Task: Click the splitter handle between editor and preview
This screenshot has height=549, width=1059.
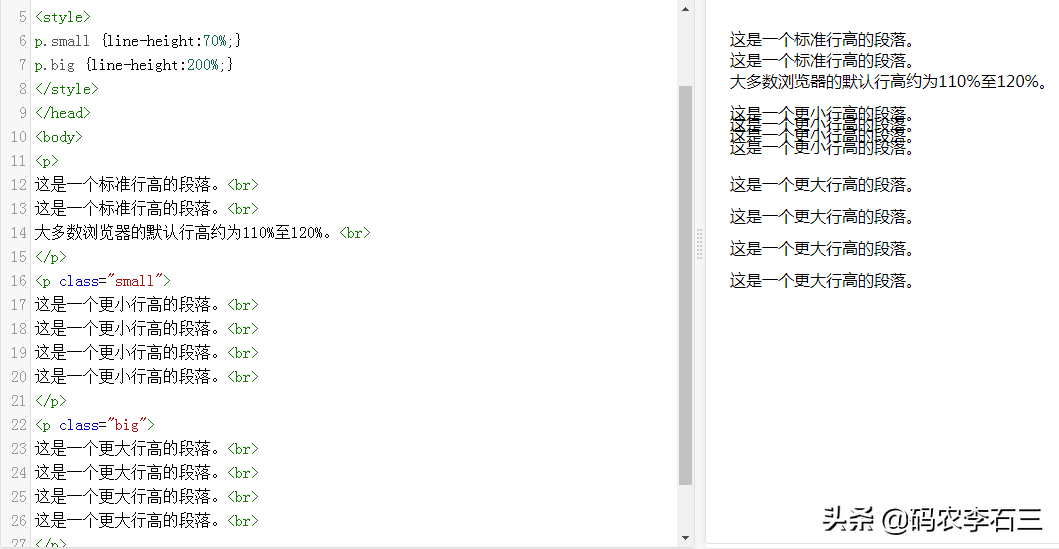Action: pos(699,244)
